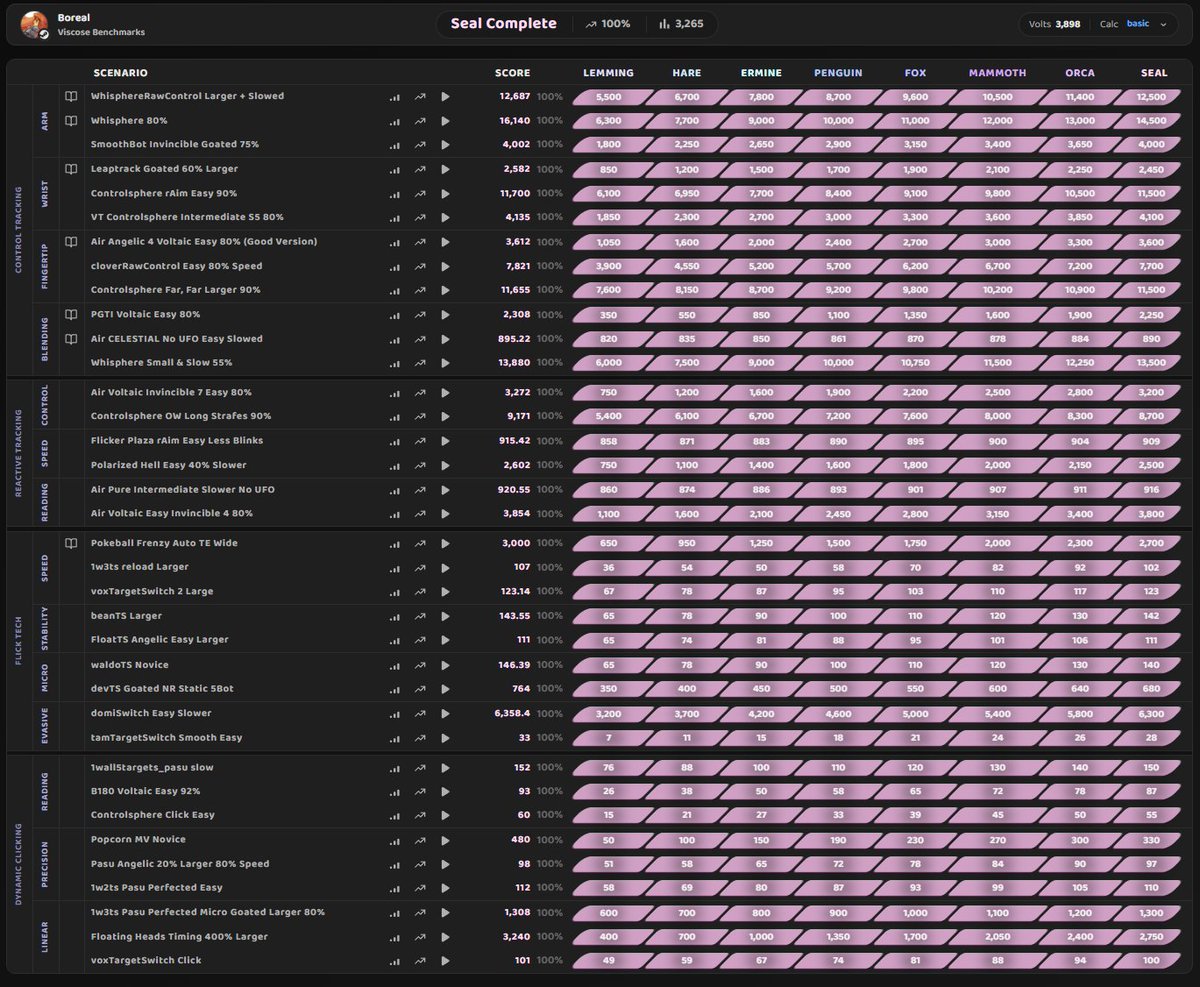Click the 6,358.4 score for domiSwitch Easy Slower

(512, 714)
